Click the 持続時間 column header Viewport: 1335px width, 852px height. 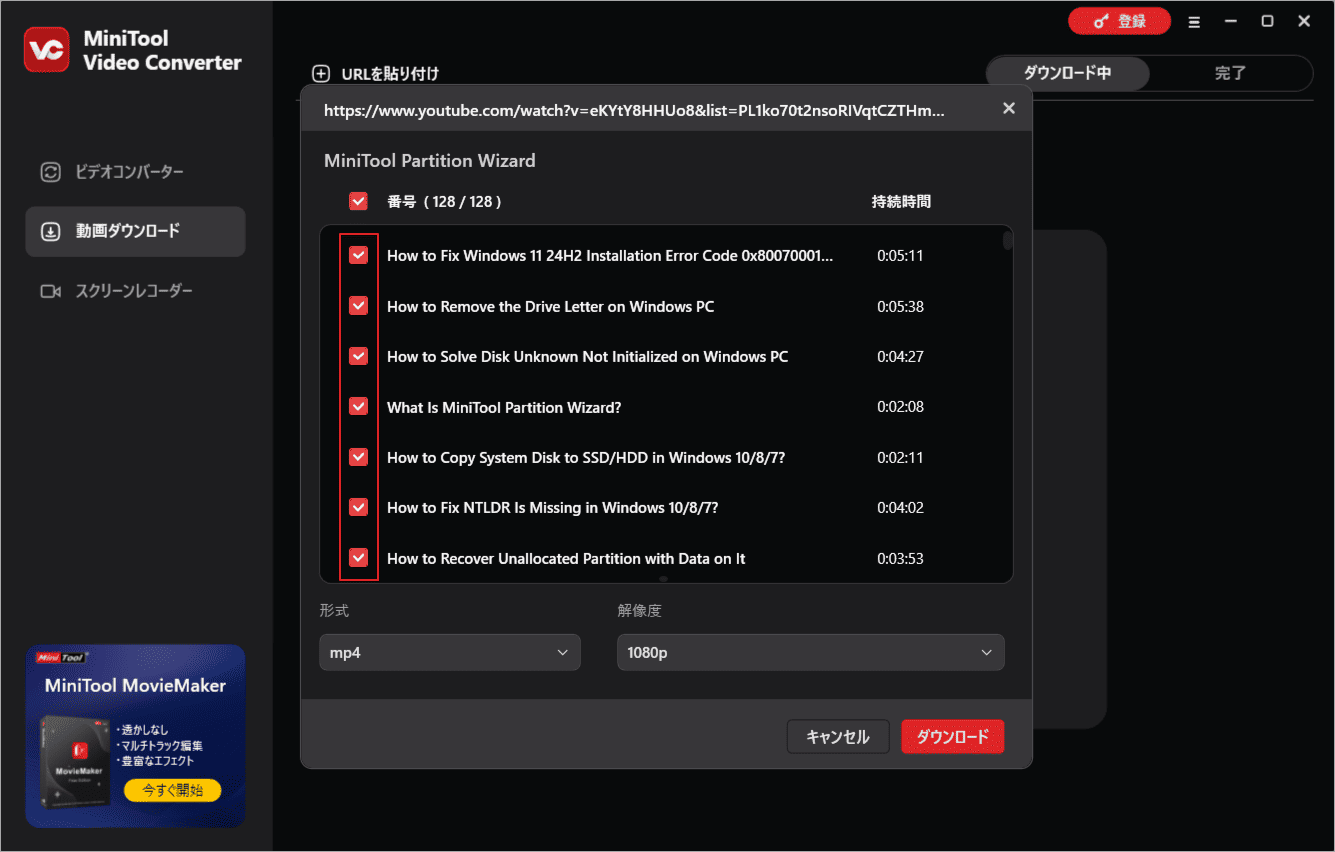click(x=901, y=201)
